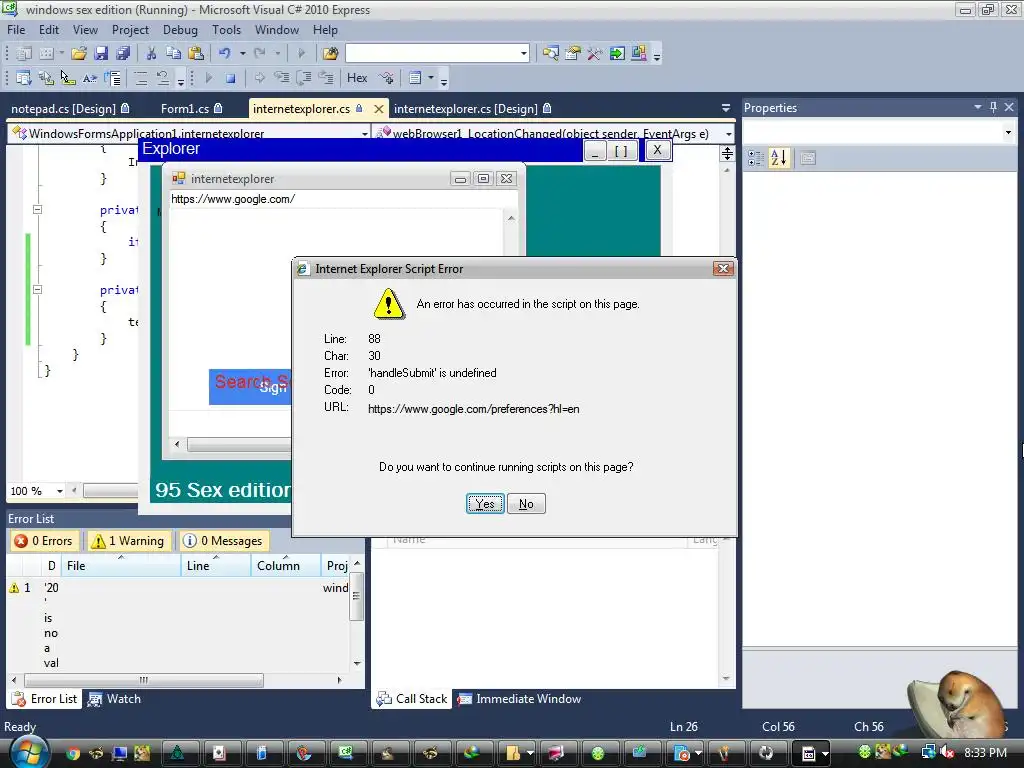Click the warning triangle icon in script error dialog

[389, 304]
